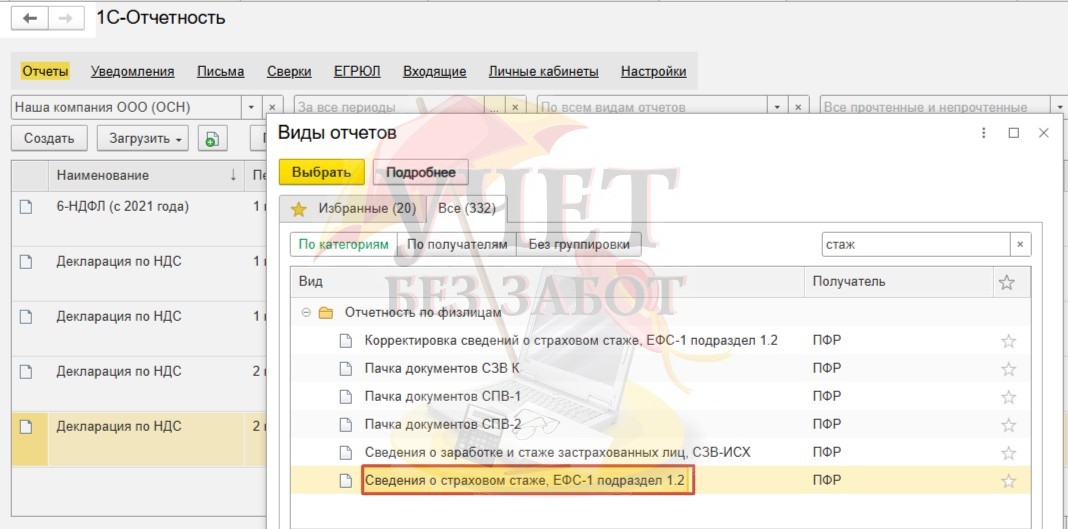Go back with the left arrow button
Screen dimensions: 1068x529
29,18
